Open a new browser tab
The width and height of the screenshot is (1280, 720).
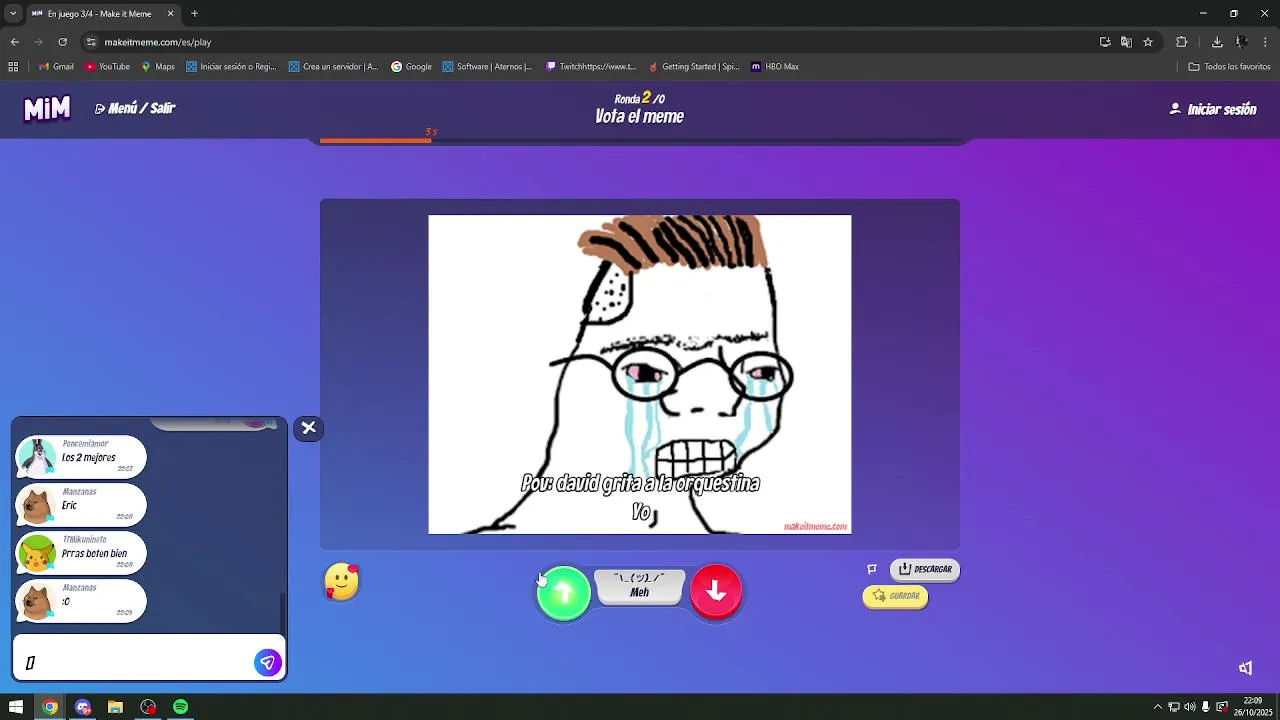(194, 14)
